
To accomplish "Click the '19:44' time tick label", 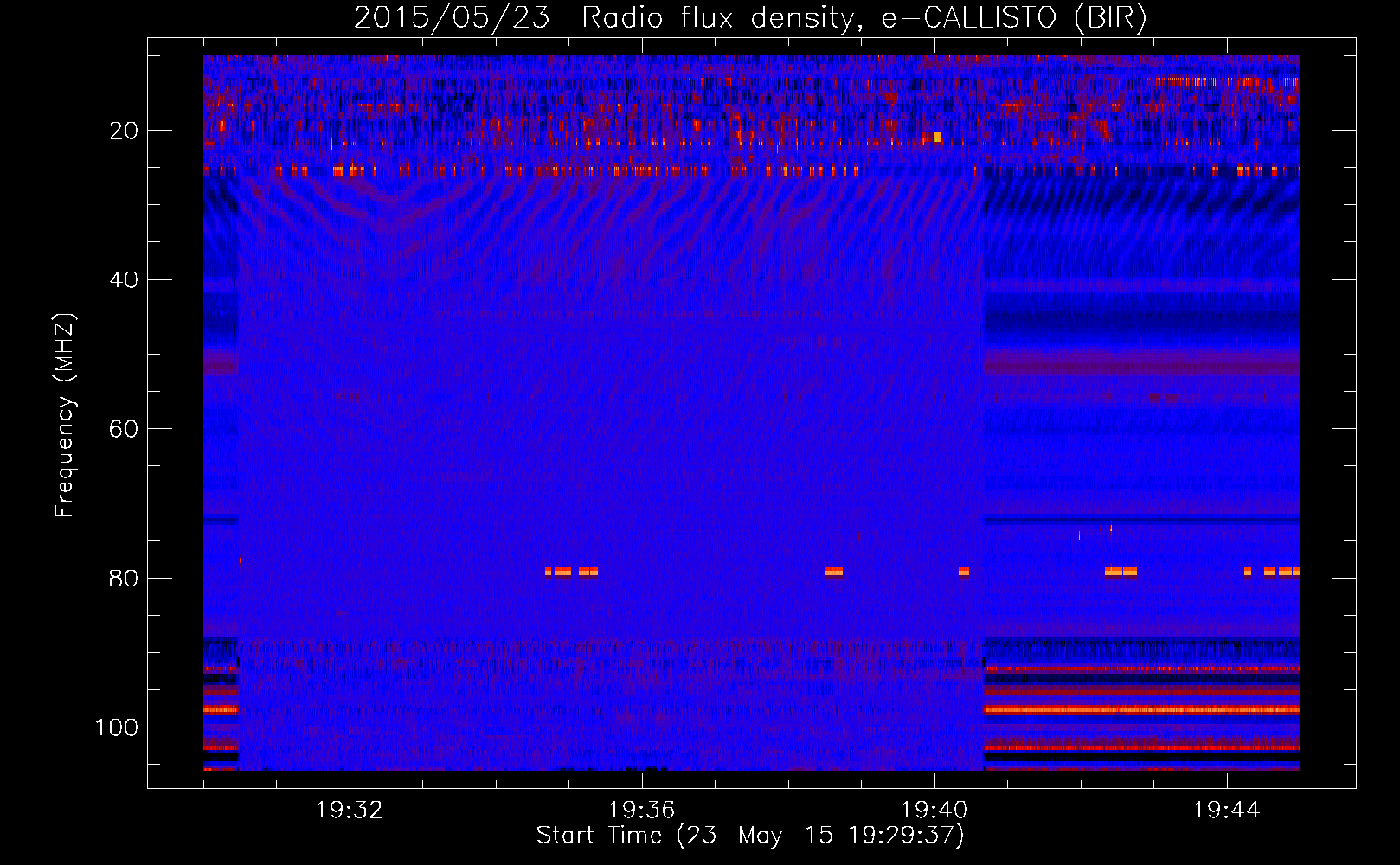I will (1226, 811).
